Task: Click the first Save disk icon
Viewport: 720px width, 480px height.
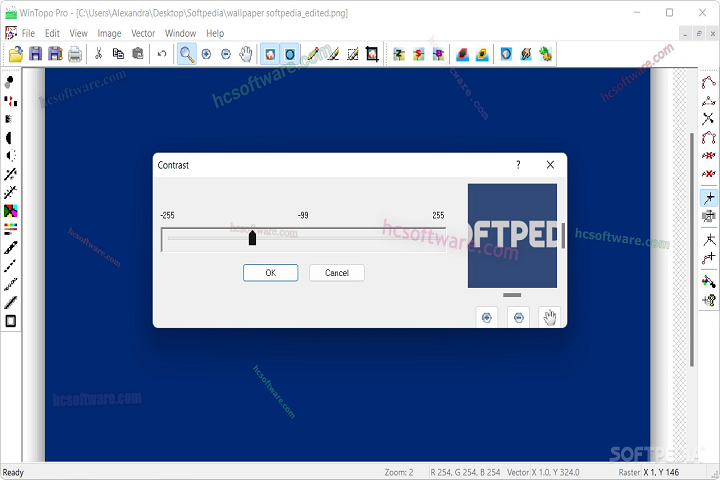Action: [x=35, y=54]
